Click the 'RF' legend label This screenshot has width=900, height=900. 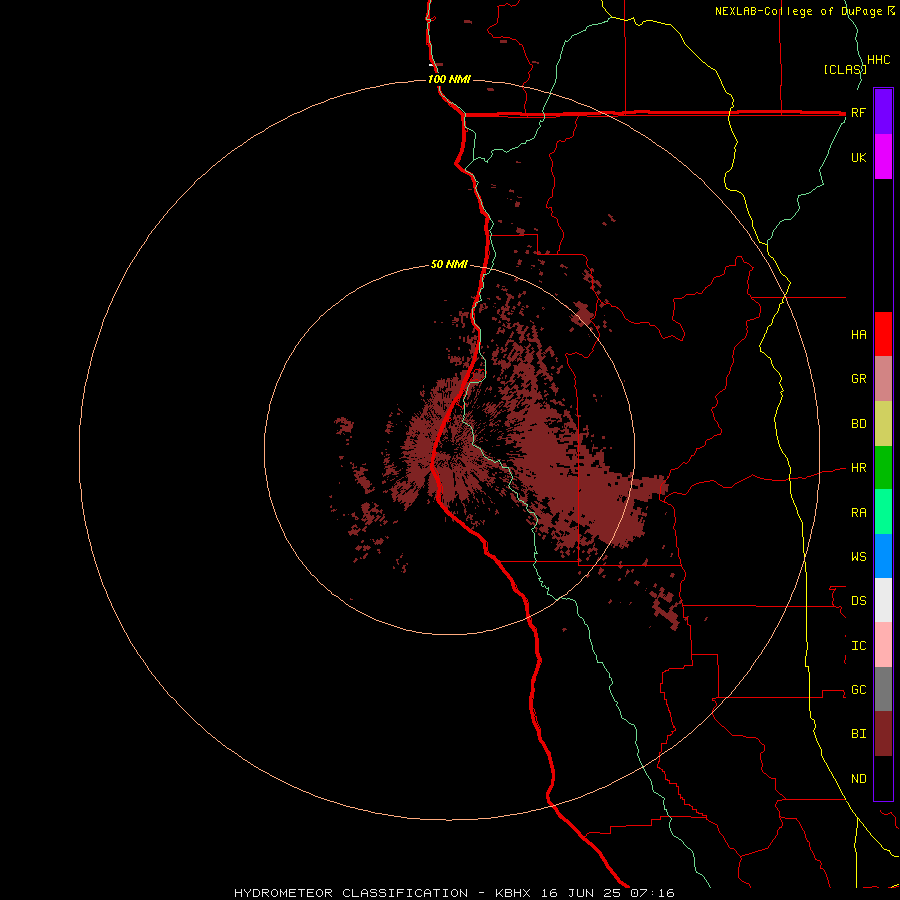(858, 113)
